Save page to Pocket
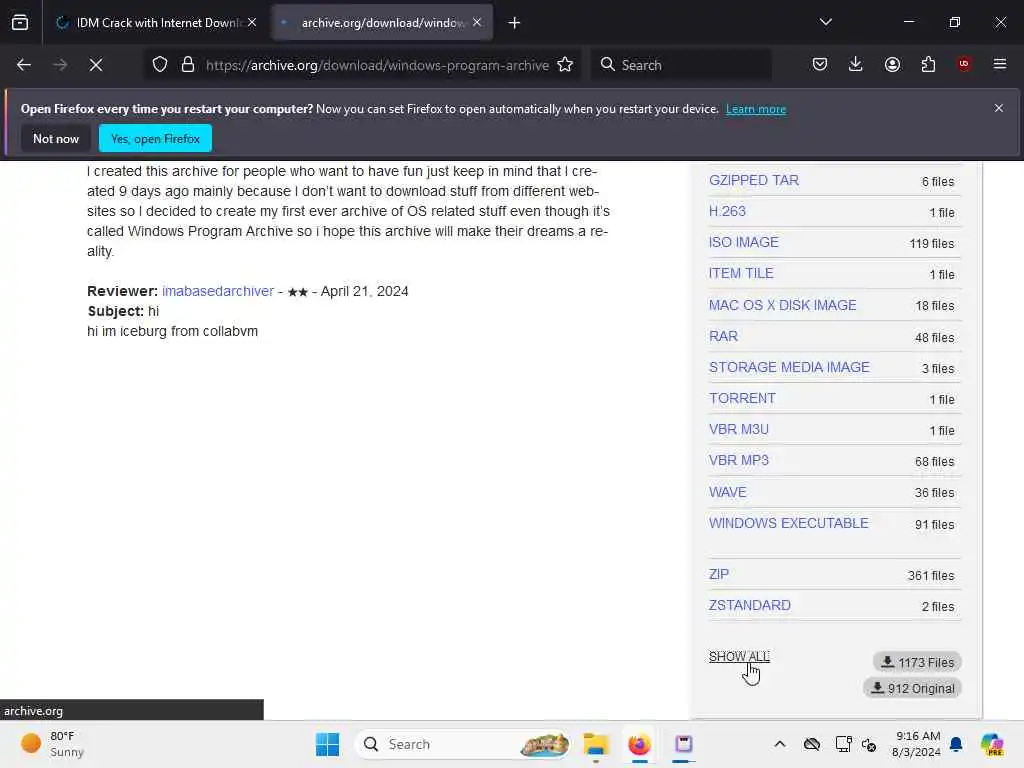 click(820, 64)
